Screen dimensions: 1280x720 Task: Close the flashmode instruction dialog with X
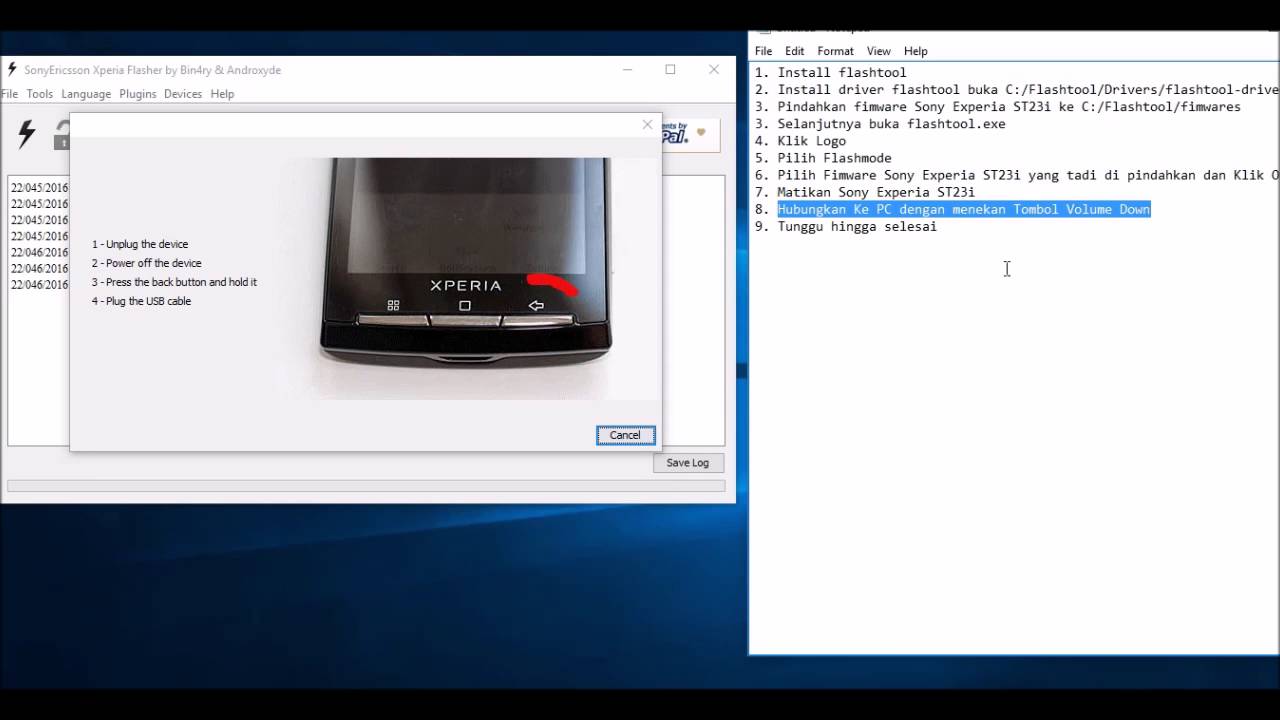(x=647, y=125)
